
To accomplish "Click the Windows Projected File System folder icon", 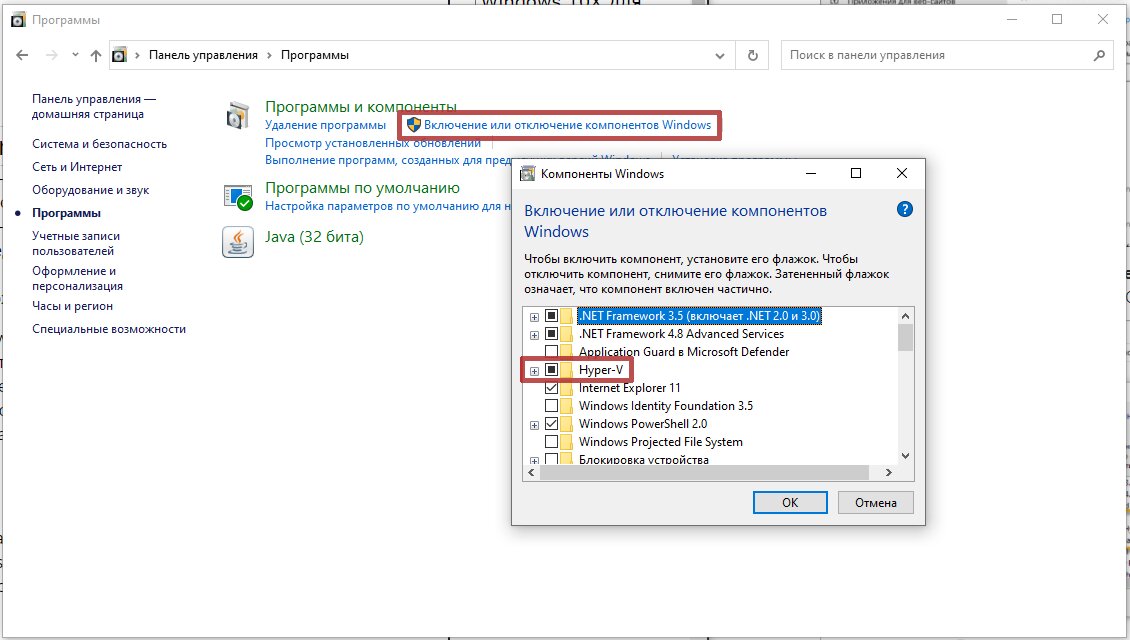I will 566,442.
